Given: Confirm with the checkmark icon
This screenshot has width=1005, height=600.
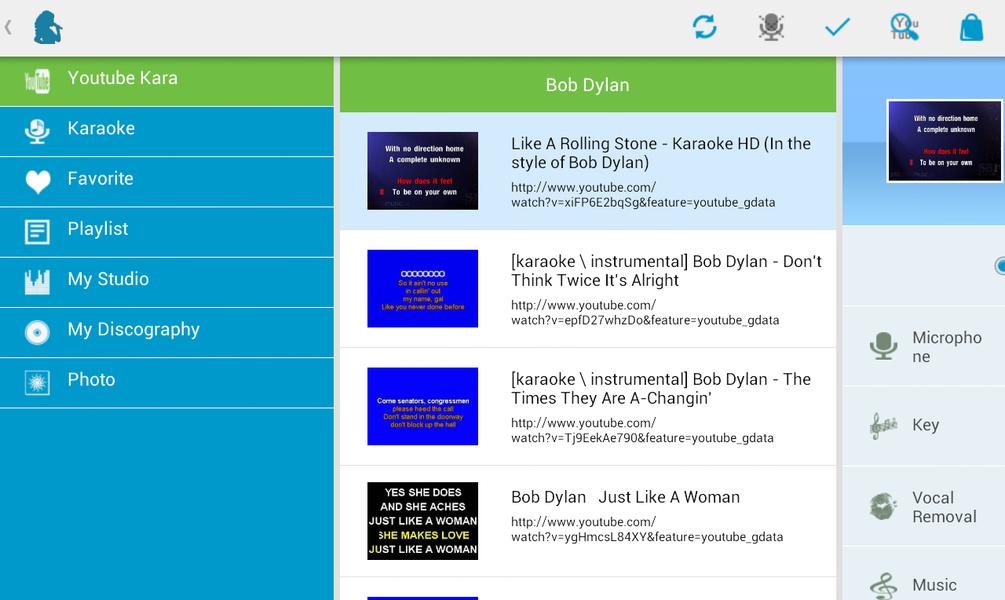Looking at the screenshot, I should 837,27.
